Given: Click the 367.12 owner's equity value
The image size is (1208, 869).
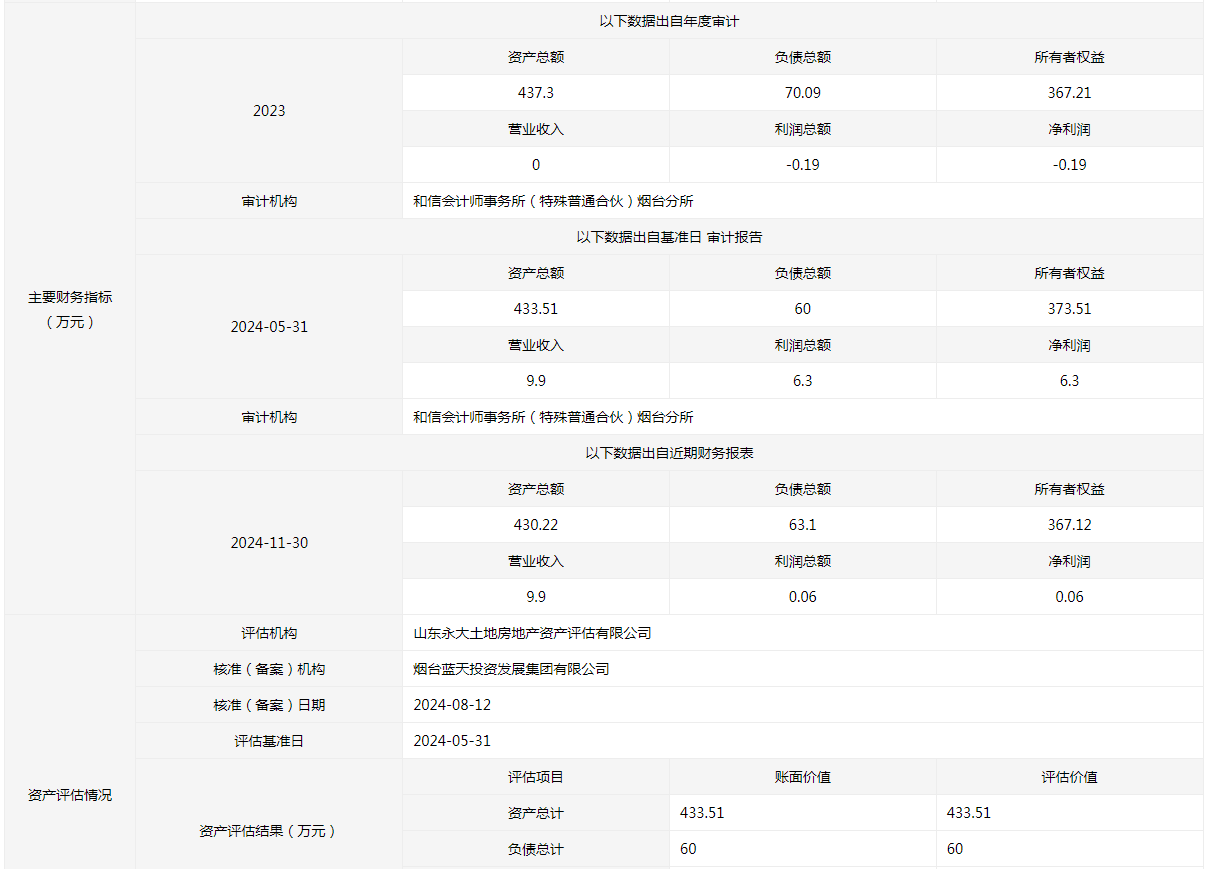Looking at the screenshot, I should pos(1069,525).
